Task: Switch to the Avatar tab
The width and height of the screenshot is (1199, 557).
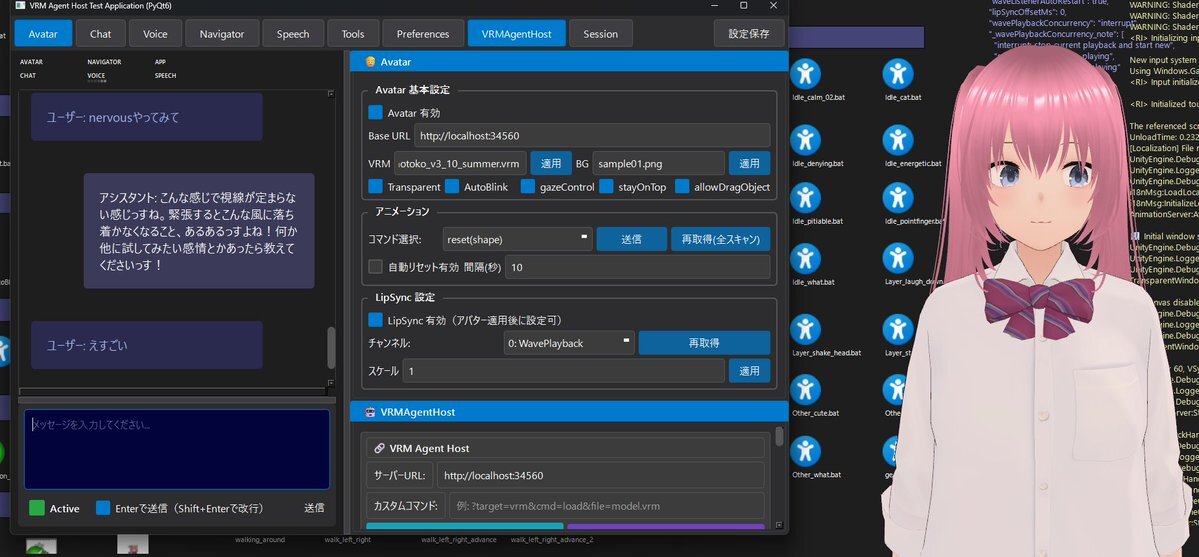Action: pos(43,34)
